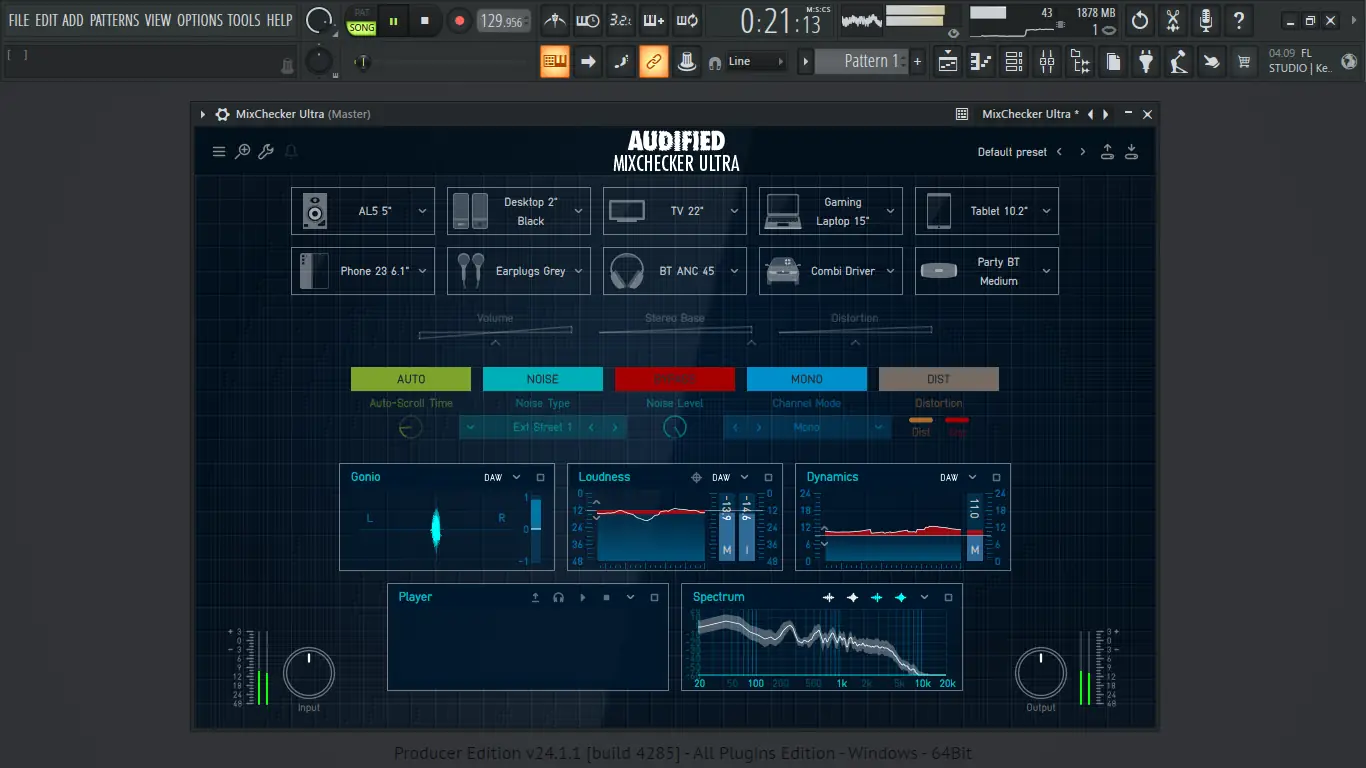Click the undo history circular-arrow icon
Viewport: 1366px width, 768px height.
pos(1140,20)
